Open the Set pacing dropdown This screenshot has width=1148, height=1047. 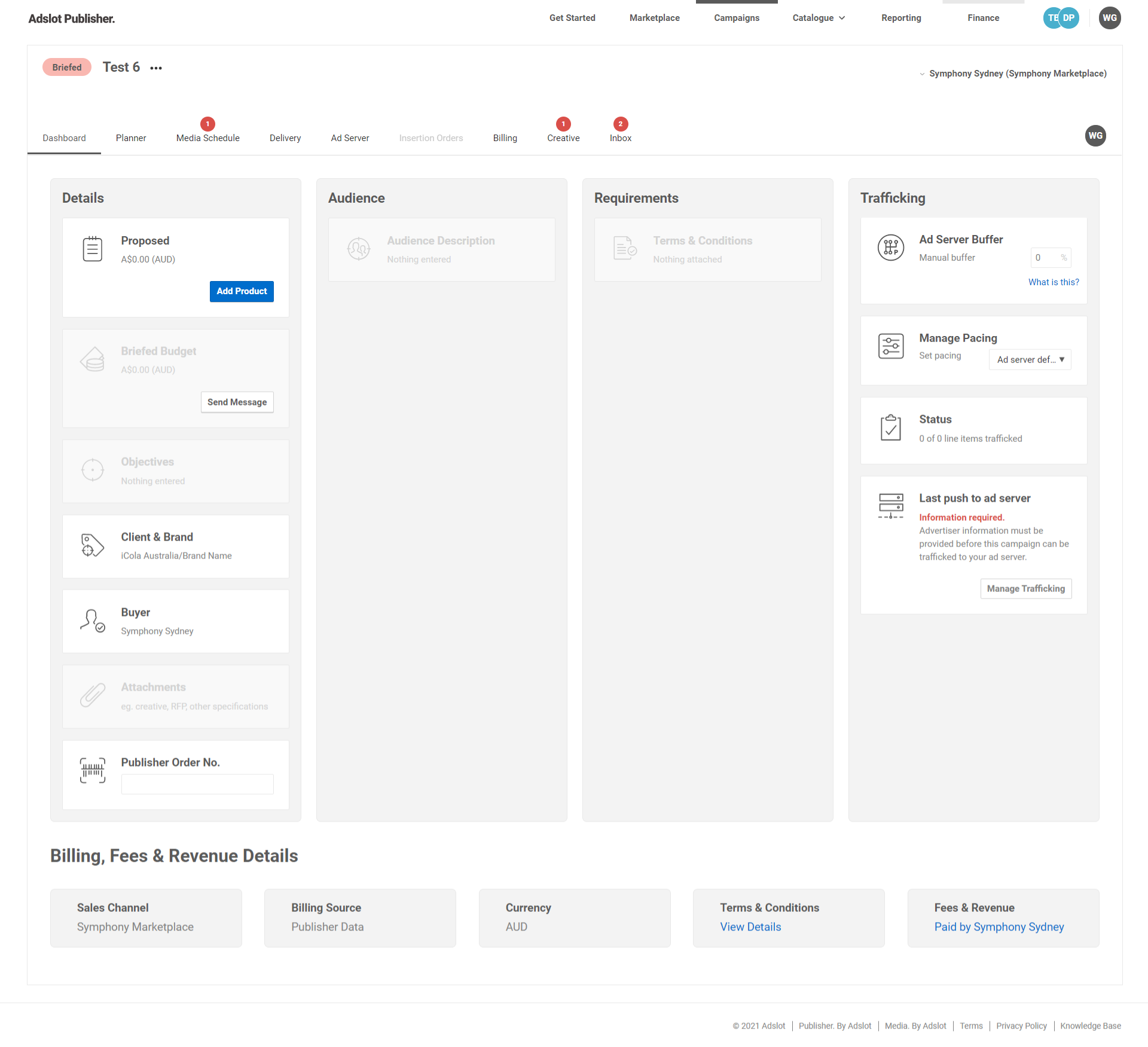1030,359
